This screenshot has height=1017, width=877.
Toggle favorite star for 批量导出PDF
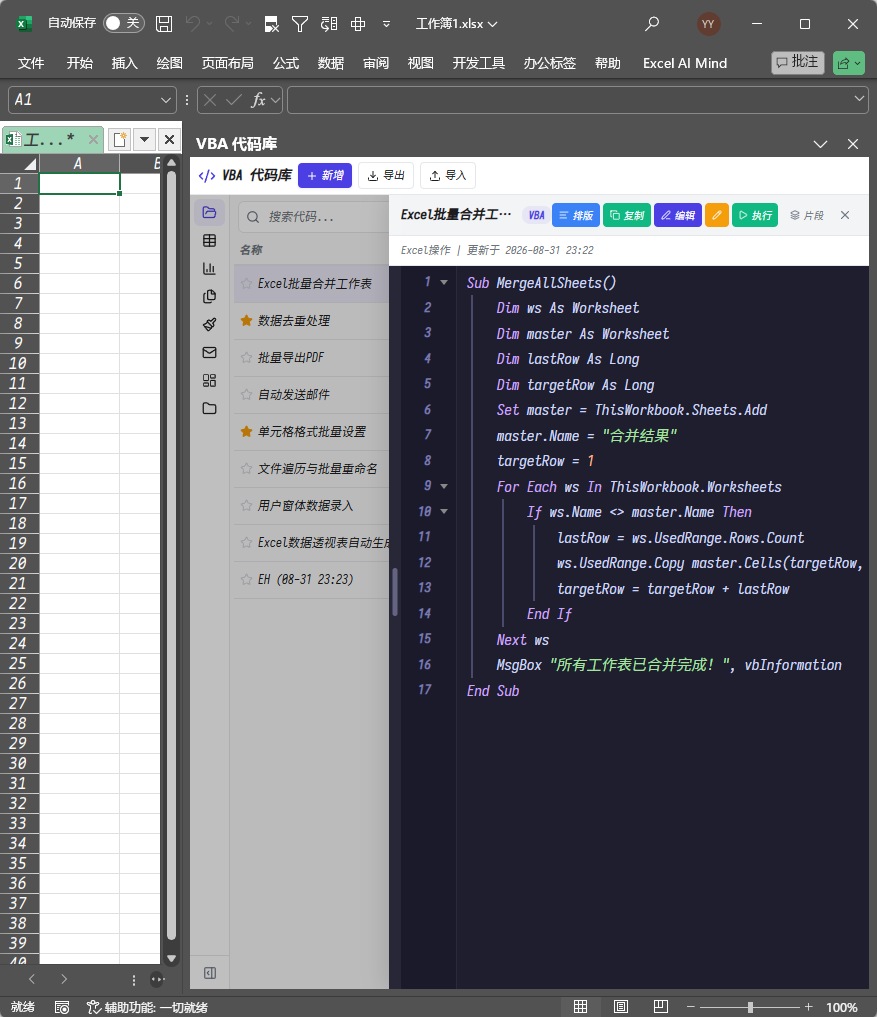246,357
